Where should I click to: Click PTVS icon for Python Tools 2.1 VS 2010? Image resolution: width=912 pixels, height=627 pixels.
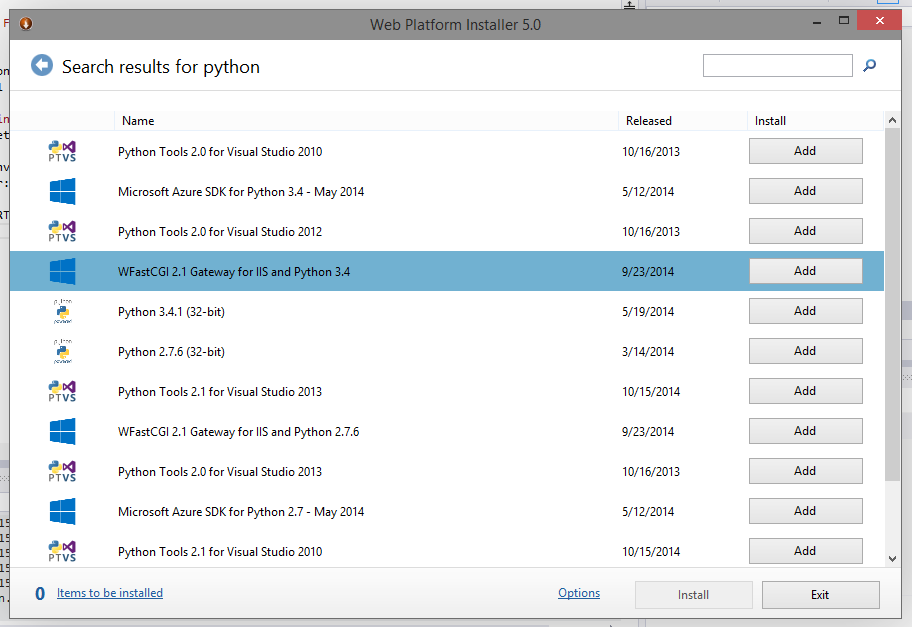62,551
